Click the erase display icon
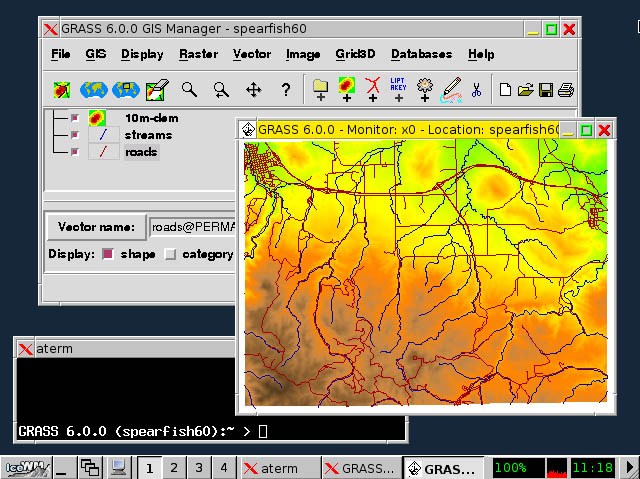 click(156, 90)
